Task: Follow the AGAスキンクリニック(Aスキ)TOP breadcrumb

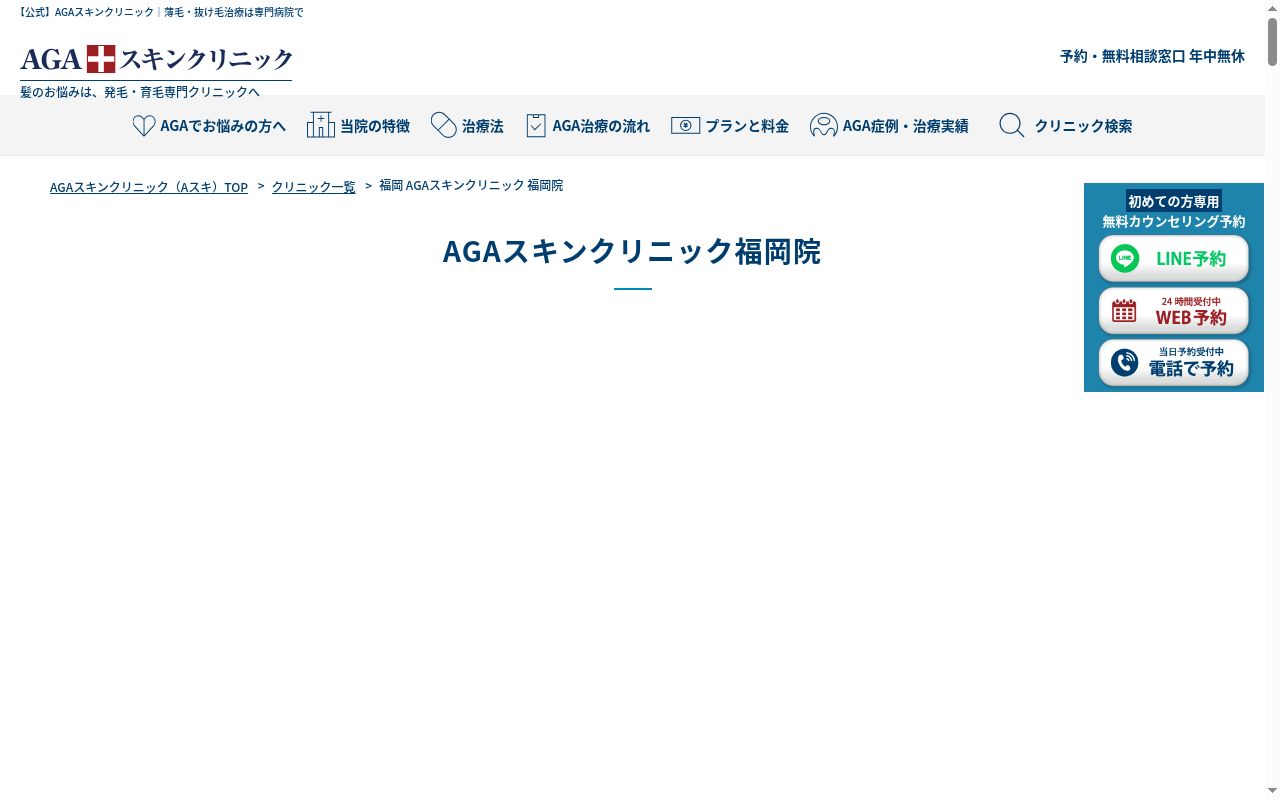Action: click(x=149, y=187)
